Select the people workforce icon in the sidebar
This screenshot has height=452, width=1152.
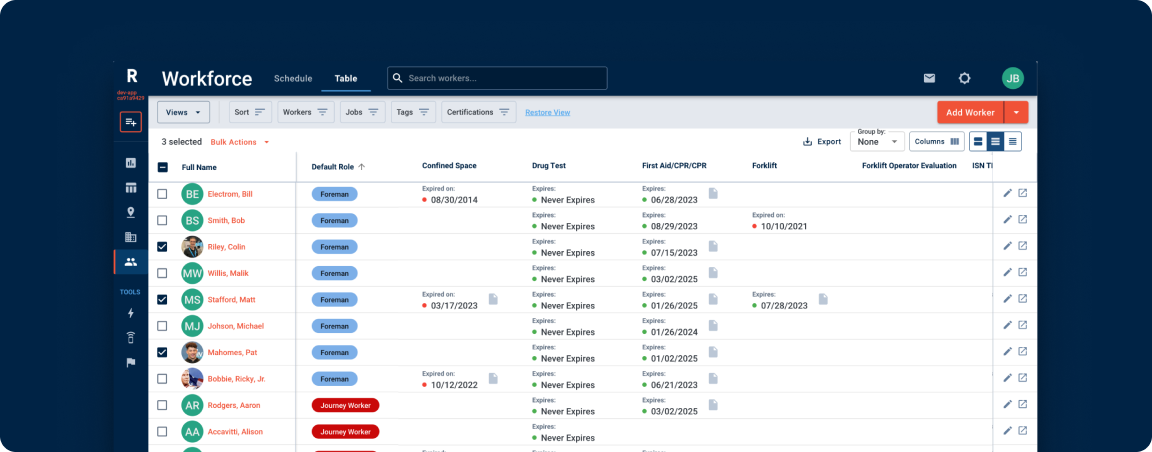[131, 261]
